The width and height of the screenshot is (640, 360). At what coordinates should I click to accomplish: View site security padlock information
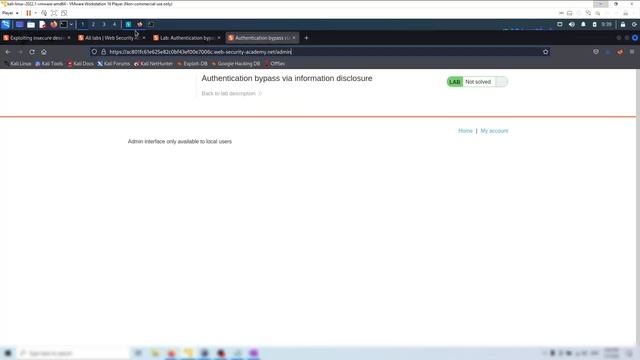[x=104, y=52]
